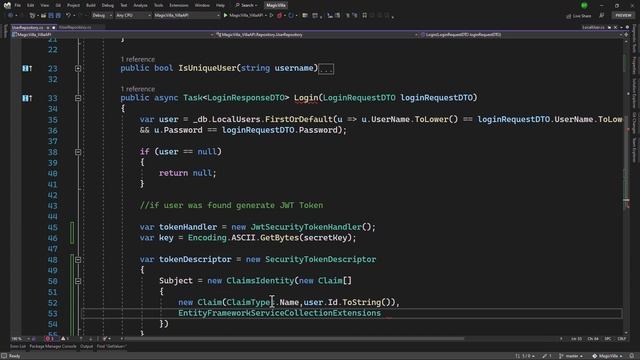Open the Package Manager Console tab
The image size is (640, 360).
[53, 347]
